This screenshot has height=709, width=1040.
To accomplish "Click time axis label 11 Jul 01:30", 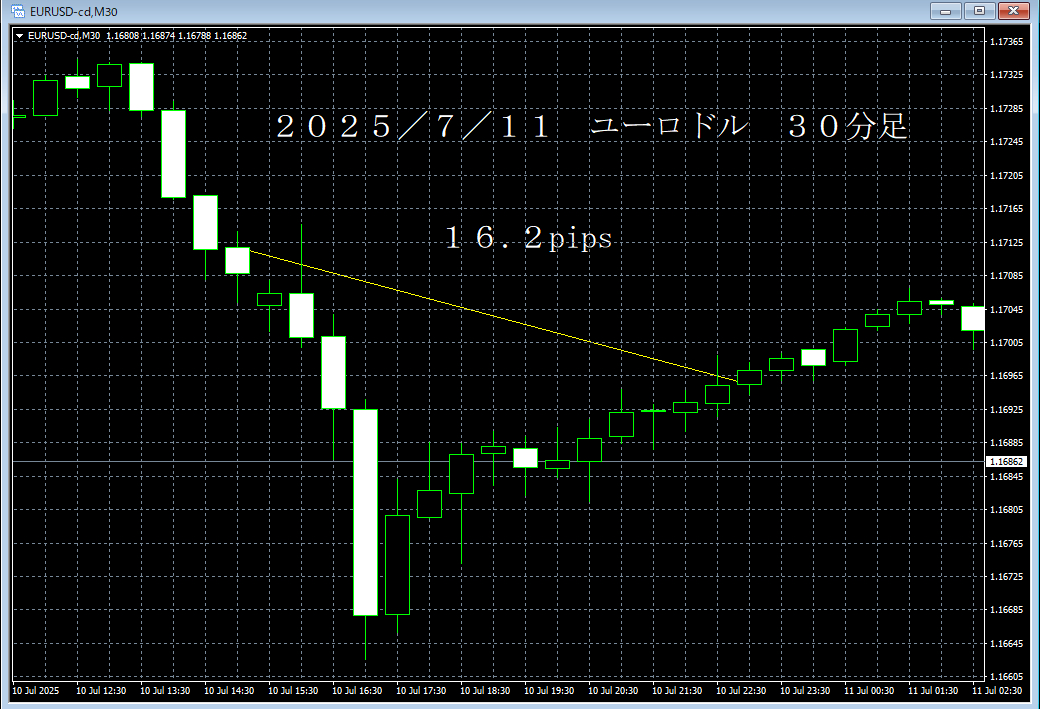I will tap(933, 691).
